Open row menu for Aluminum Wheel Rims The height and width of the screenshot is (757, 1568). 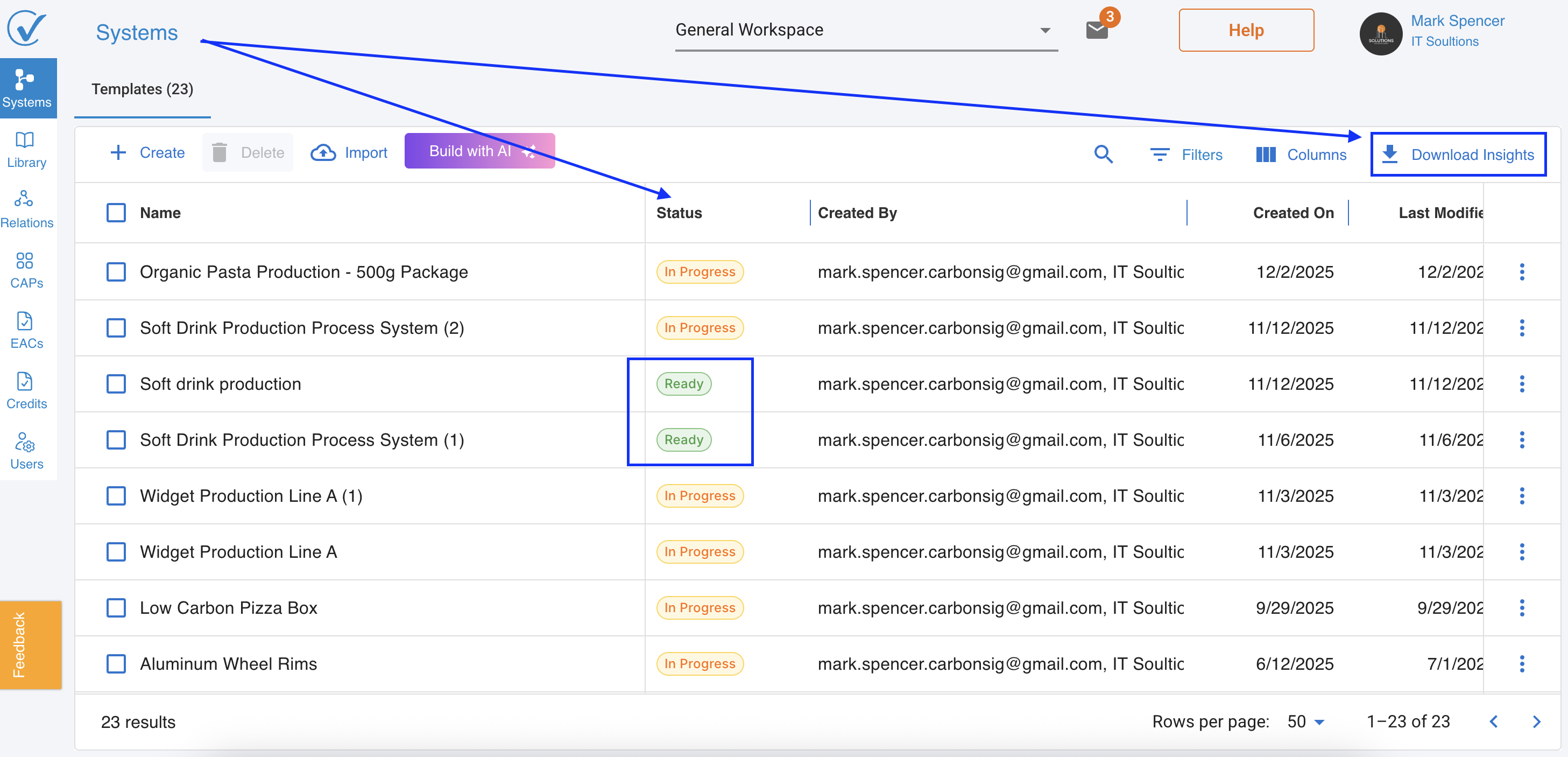pos(1522,664)
